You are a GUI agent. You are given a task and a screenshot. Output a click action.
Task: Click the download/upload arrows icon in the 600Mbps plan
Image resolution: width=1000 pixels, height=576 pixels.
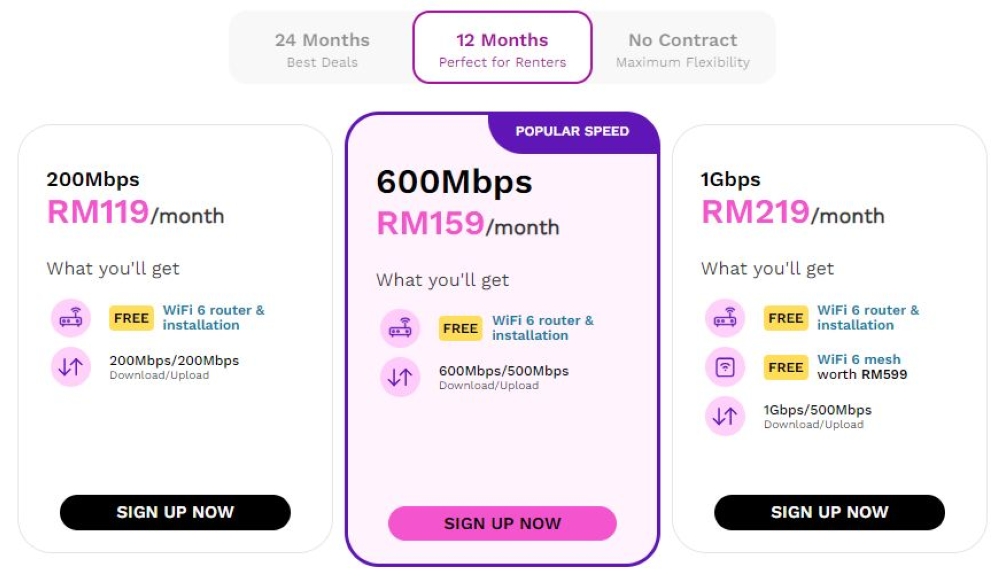point(401,377)
